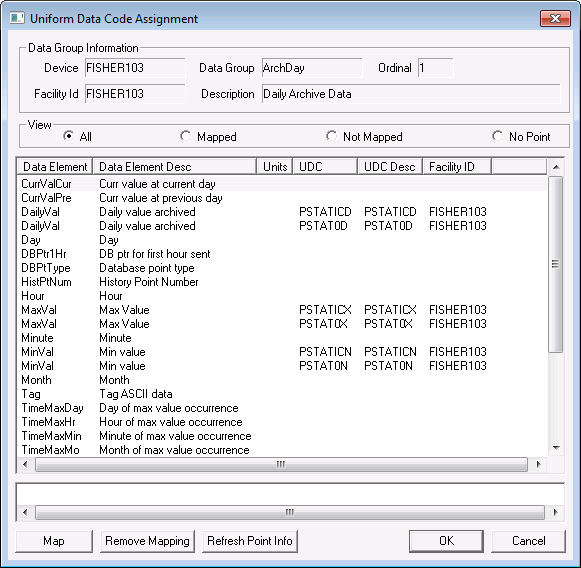Click the lower pane's scroll left arrow
This screenshot has width=581, height=568.
[25, 512]
